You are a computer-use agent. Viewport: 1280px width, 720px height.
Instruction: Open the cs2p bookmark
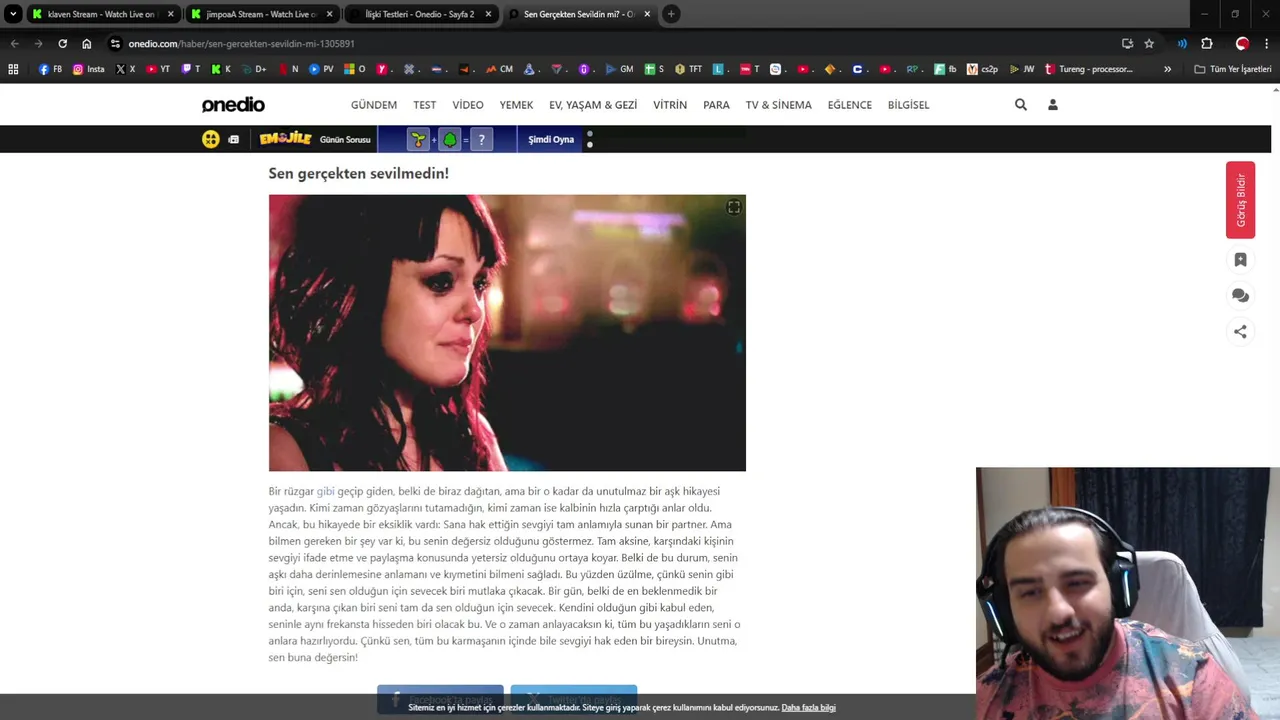pos(982,69)
